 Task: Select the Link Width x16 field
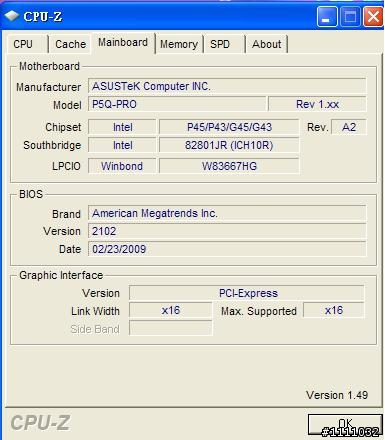click(x=170, y=310)
